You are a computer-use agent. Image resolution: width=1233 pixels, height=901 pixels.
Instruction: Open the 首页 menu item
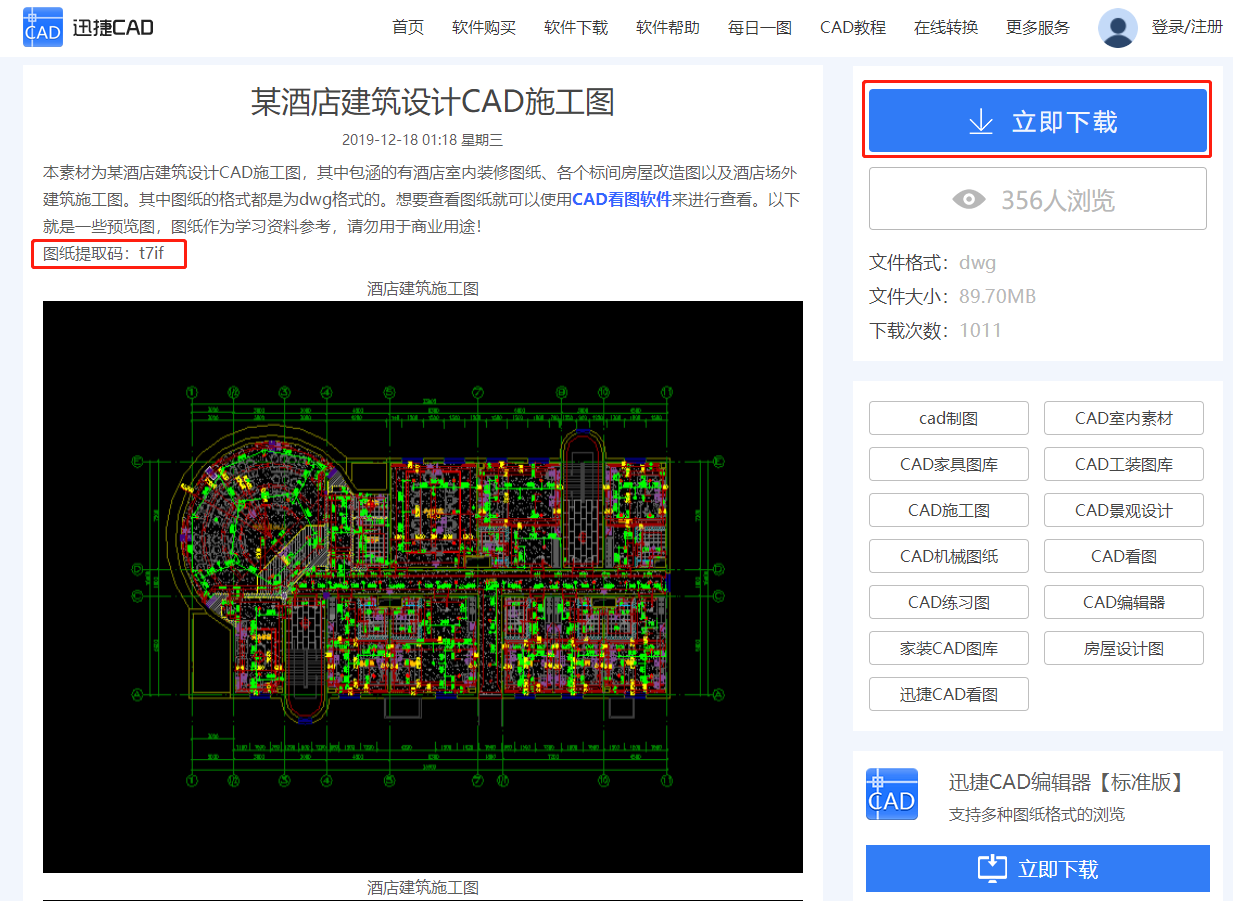(x=408, y=28)
